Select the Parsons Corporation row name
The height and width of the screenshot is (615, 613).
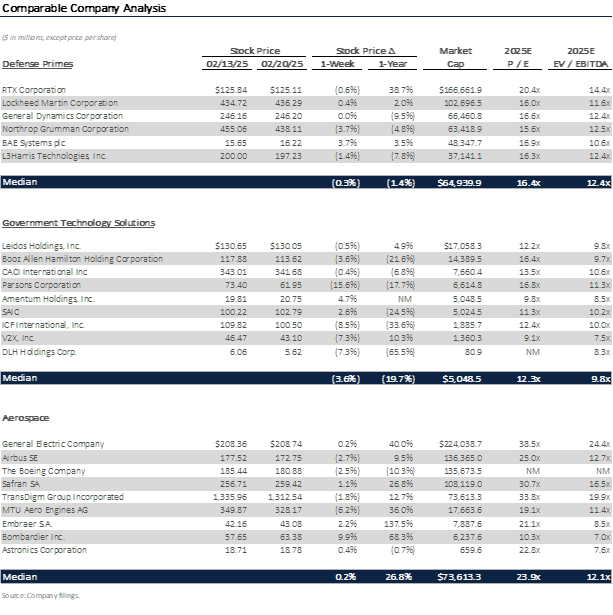click(x=41, y=285)
